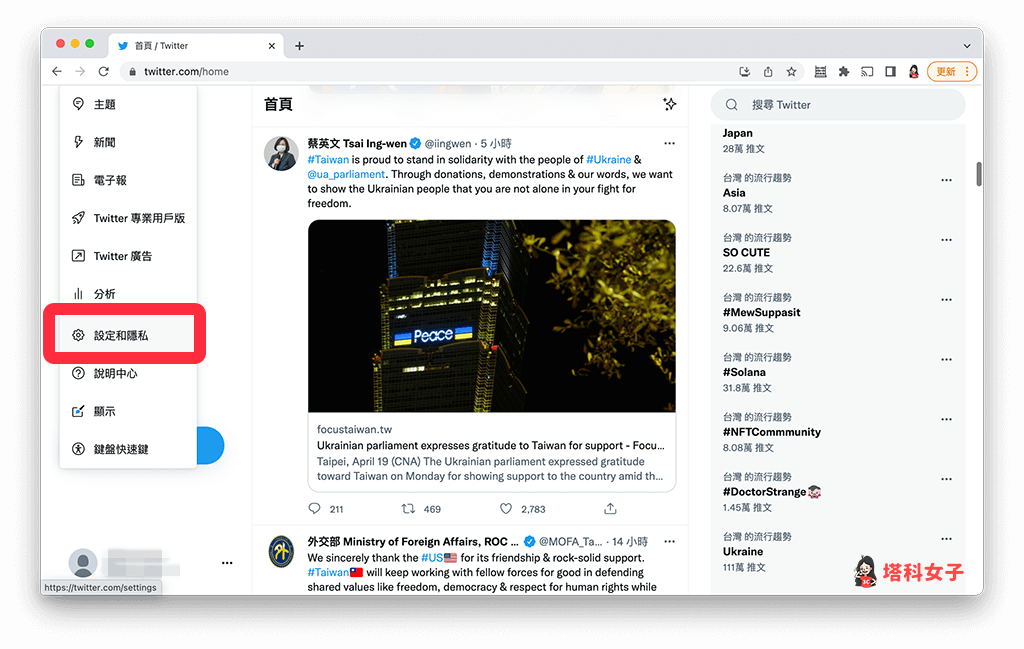Click the page vertical scrollbar
The height and width of the screenshot is (649, 1024).
[x=979, y=174]
